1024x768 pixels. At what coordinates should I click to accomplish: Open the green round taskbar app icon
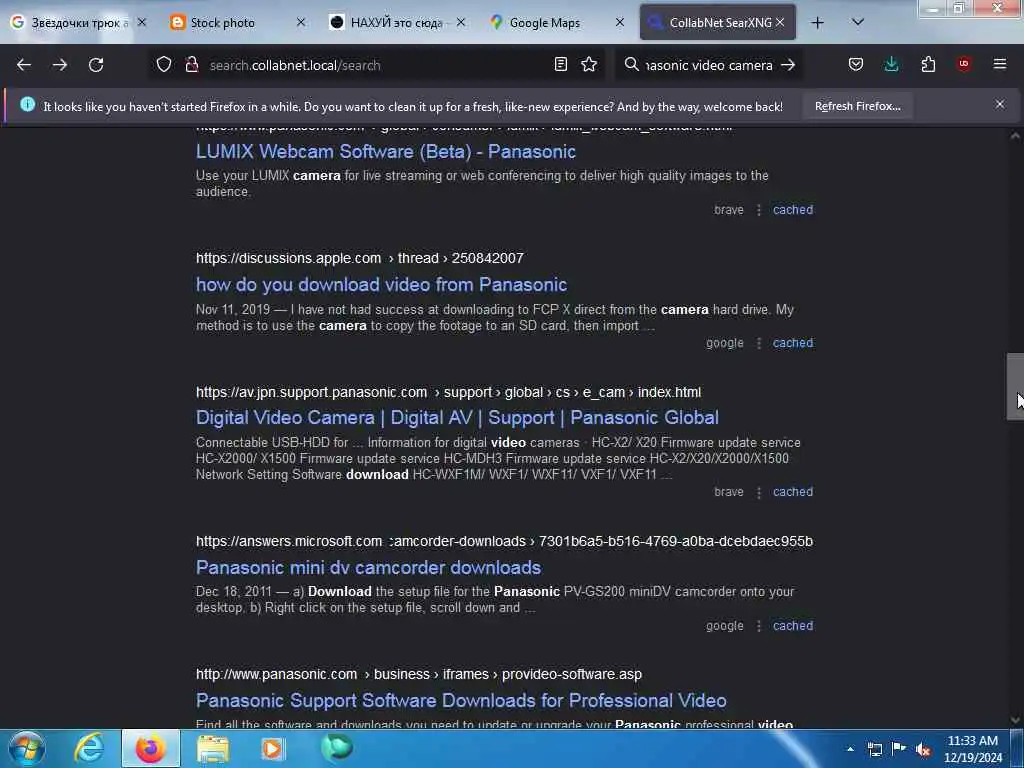(x=336, y=748)
